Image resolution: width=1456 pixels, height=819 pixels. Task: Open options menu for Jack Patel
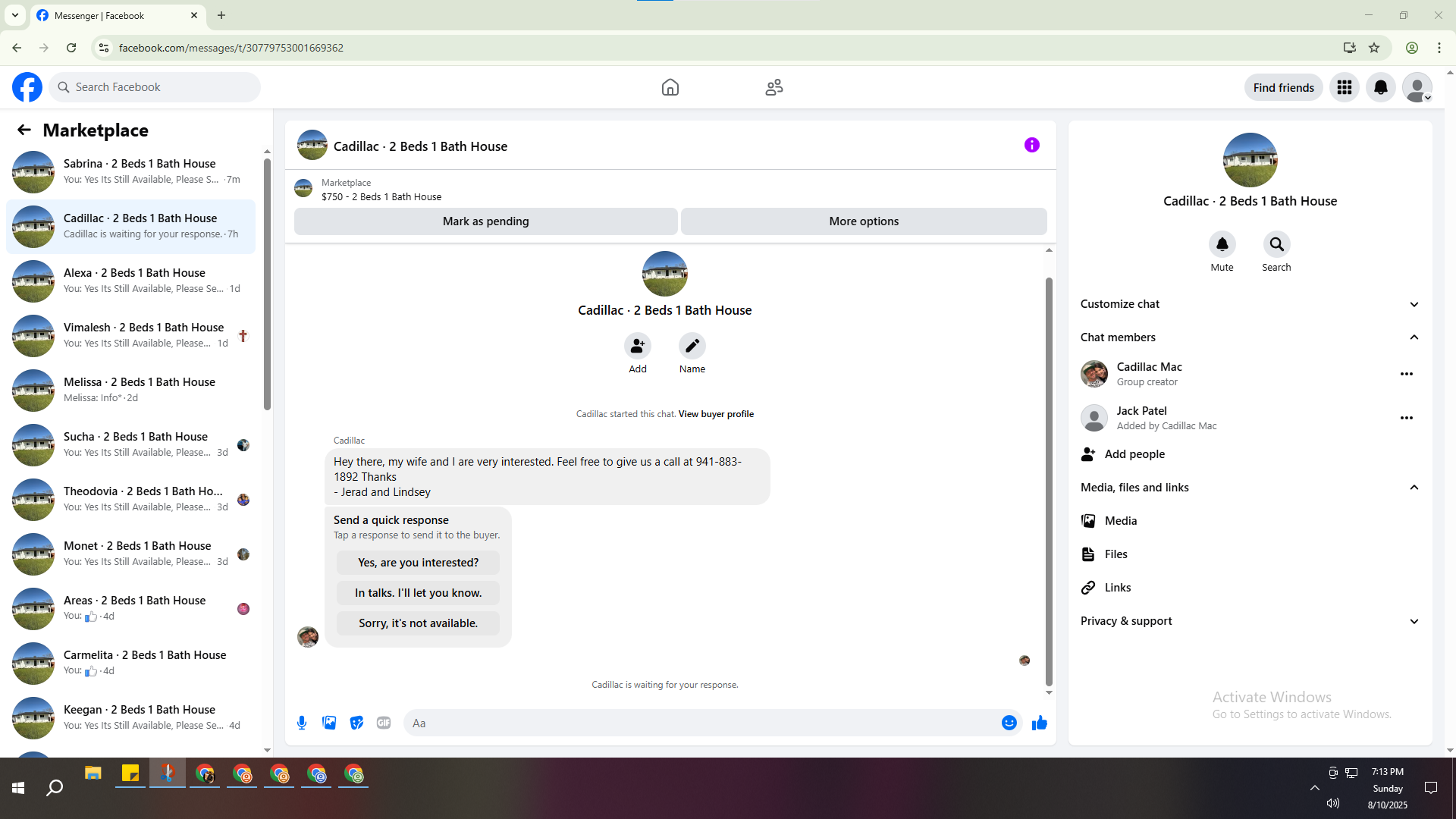coord(1406,418)
